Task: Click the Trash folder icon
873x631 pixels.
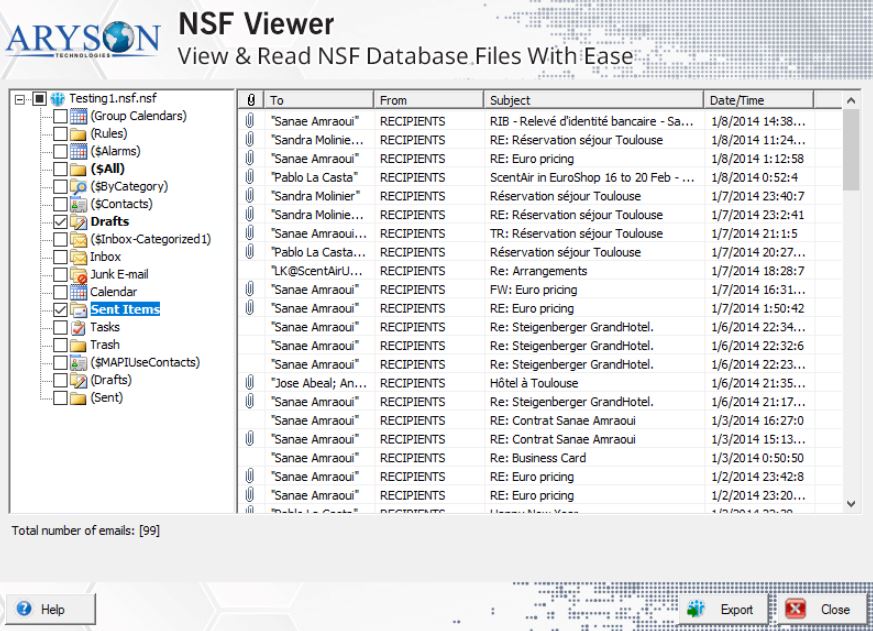Action: pyautogui.click(x=79, y=345)
